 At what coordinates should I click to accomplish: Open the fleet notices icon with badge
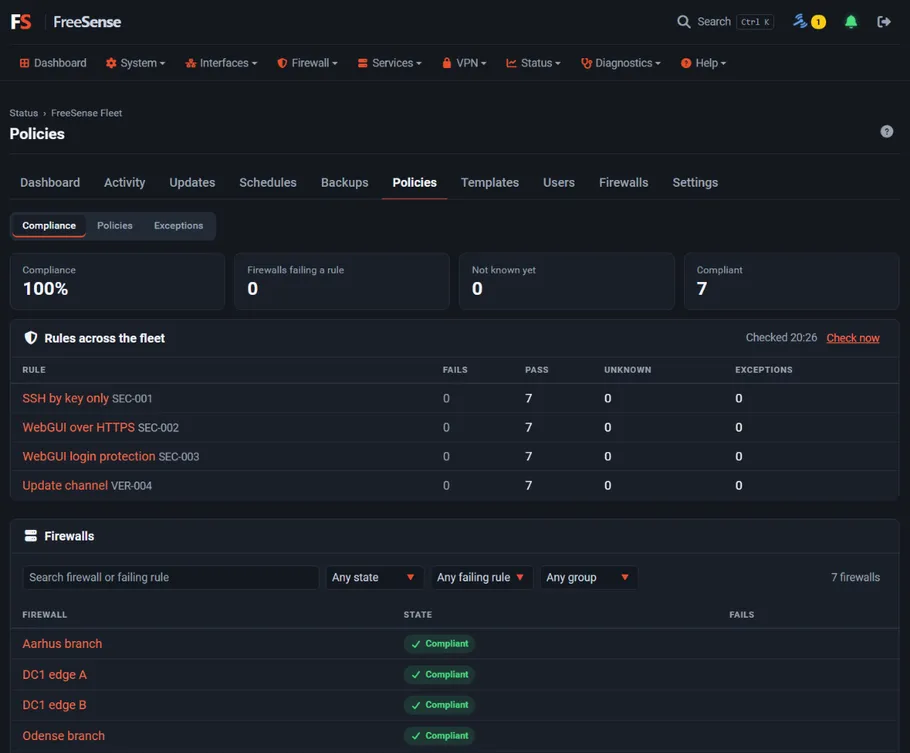pos(809,22)
